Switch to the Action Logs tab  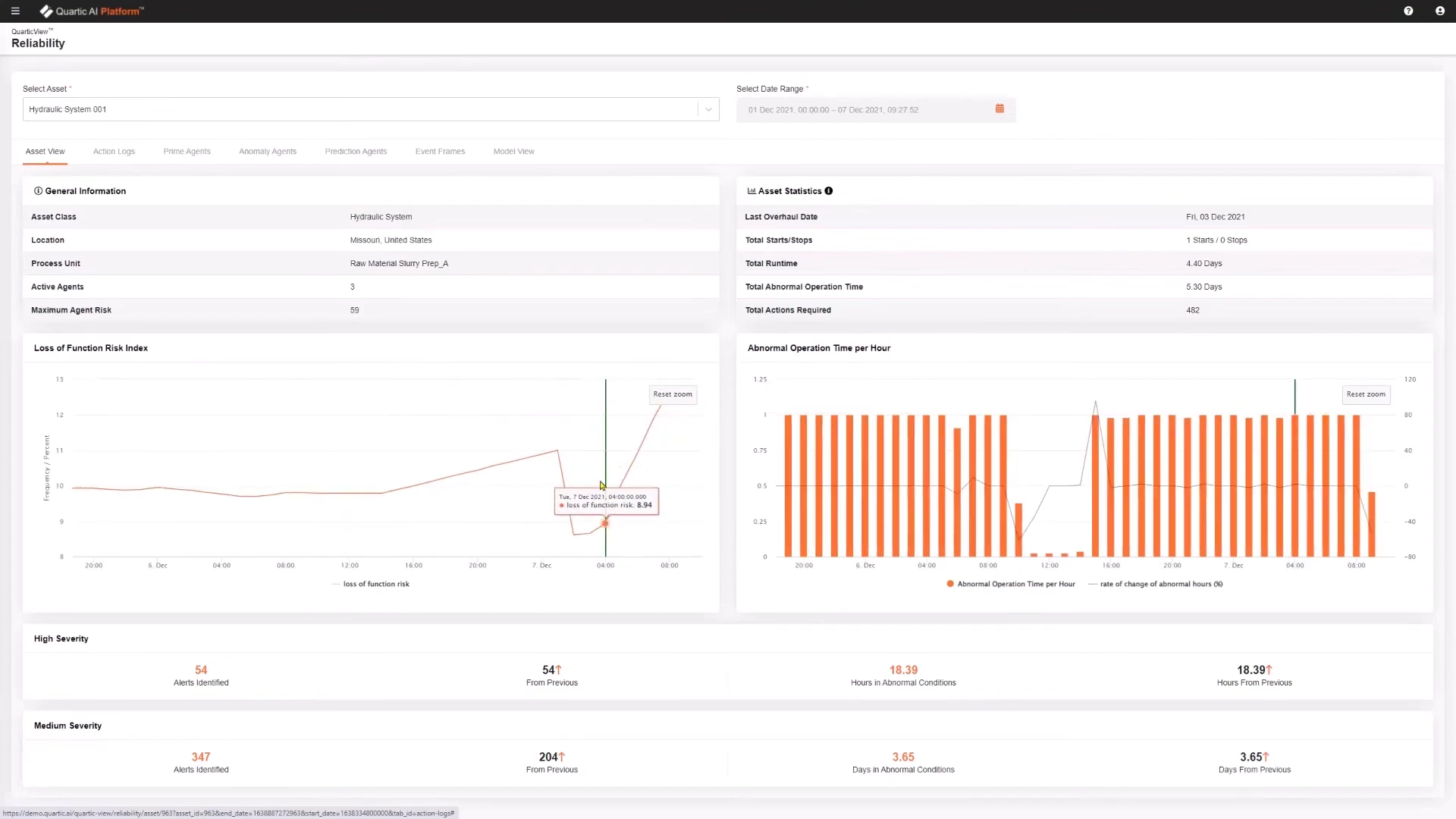coord(114,152)
